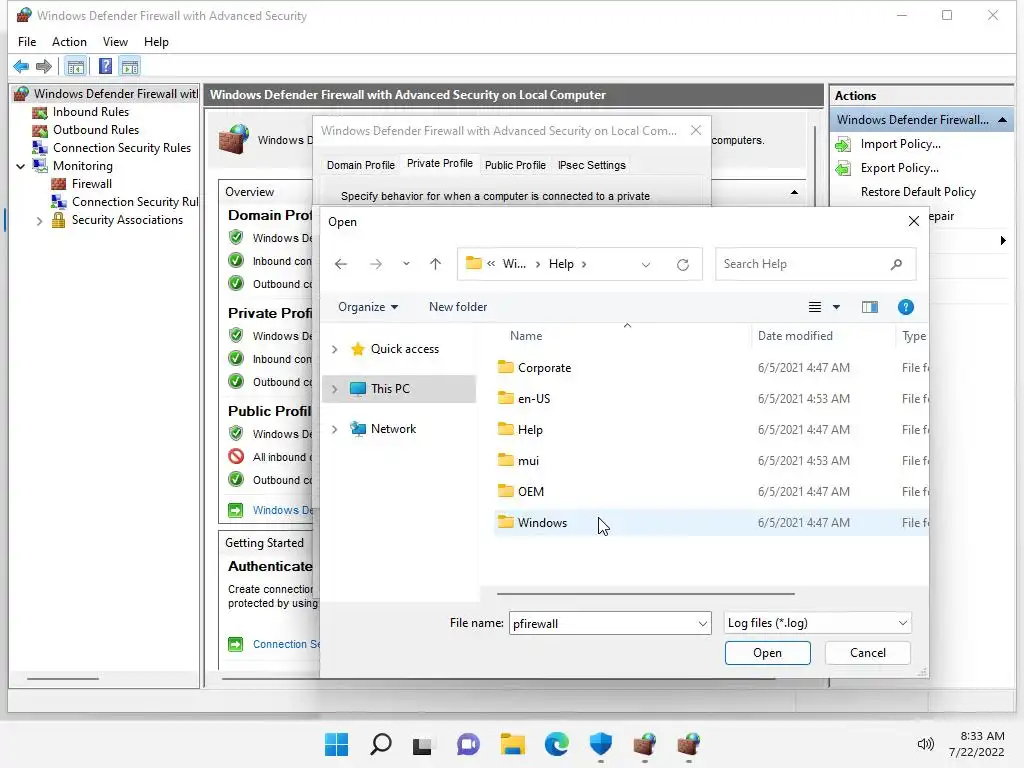Open recent locations dropdown in Open dialog
This screenshot has width=1024, height=768.
[406, 264]
